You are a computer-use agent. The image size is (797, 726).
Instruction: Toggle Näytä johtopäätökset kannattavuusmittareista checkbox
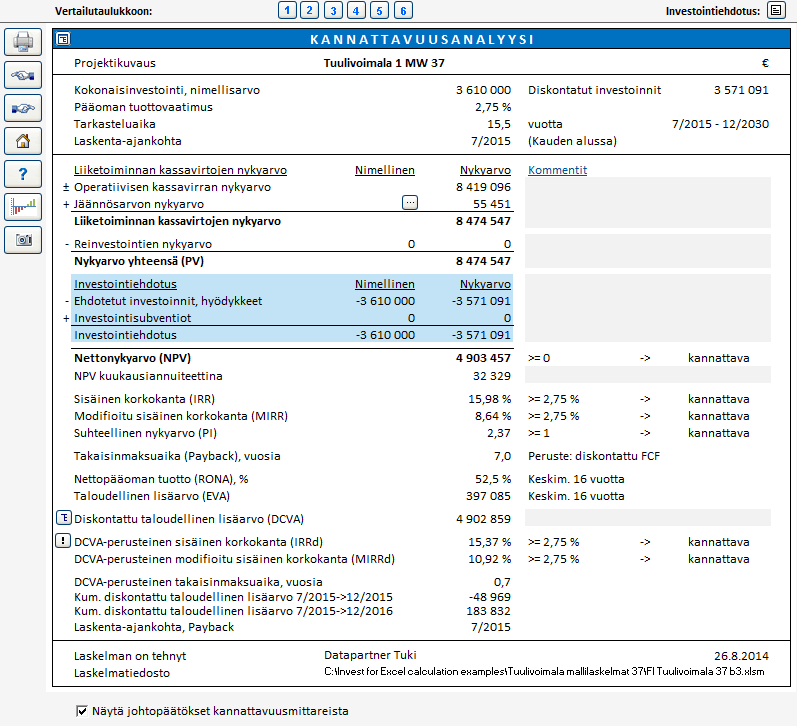[x=81, y=711]
